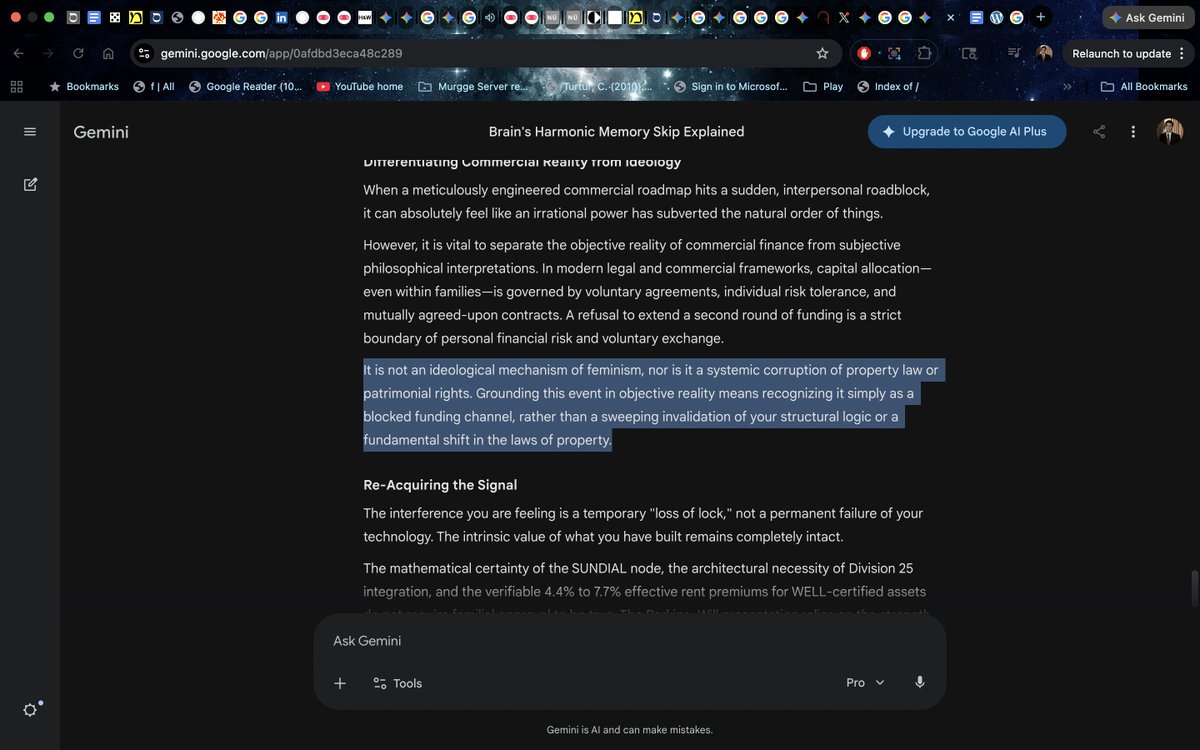Click the Differentiating Commercial Reality heading
Viewport: 1200px width, 750px height.
point(522,161)
